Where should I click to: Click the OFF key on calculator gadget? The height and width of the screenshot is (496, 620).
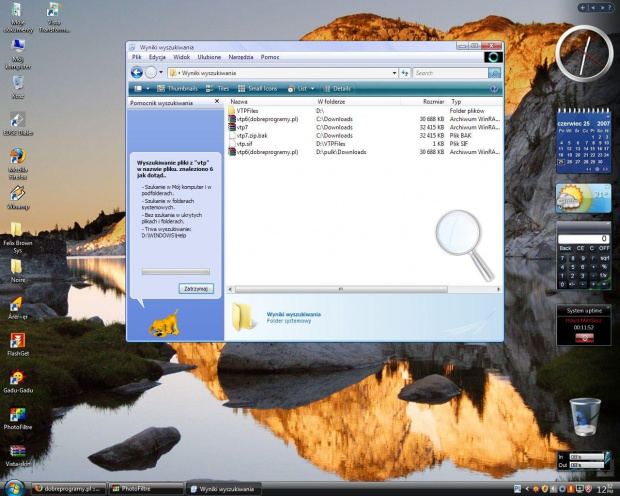(604, 248)
